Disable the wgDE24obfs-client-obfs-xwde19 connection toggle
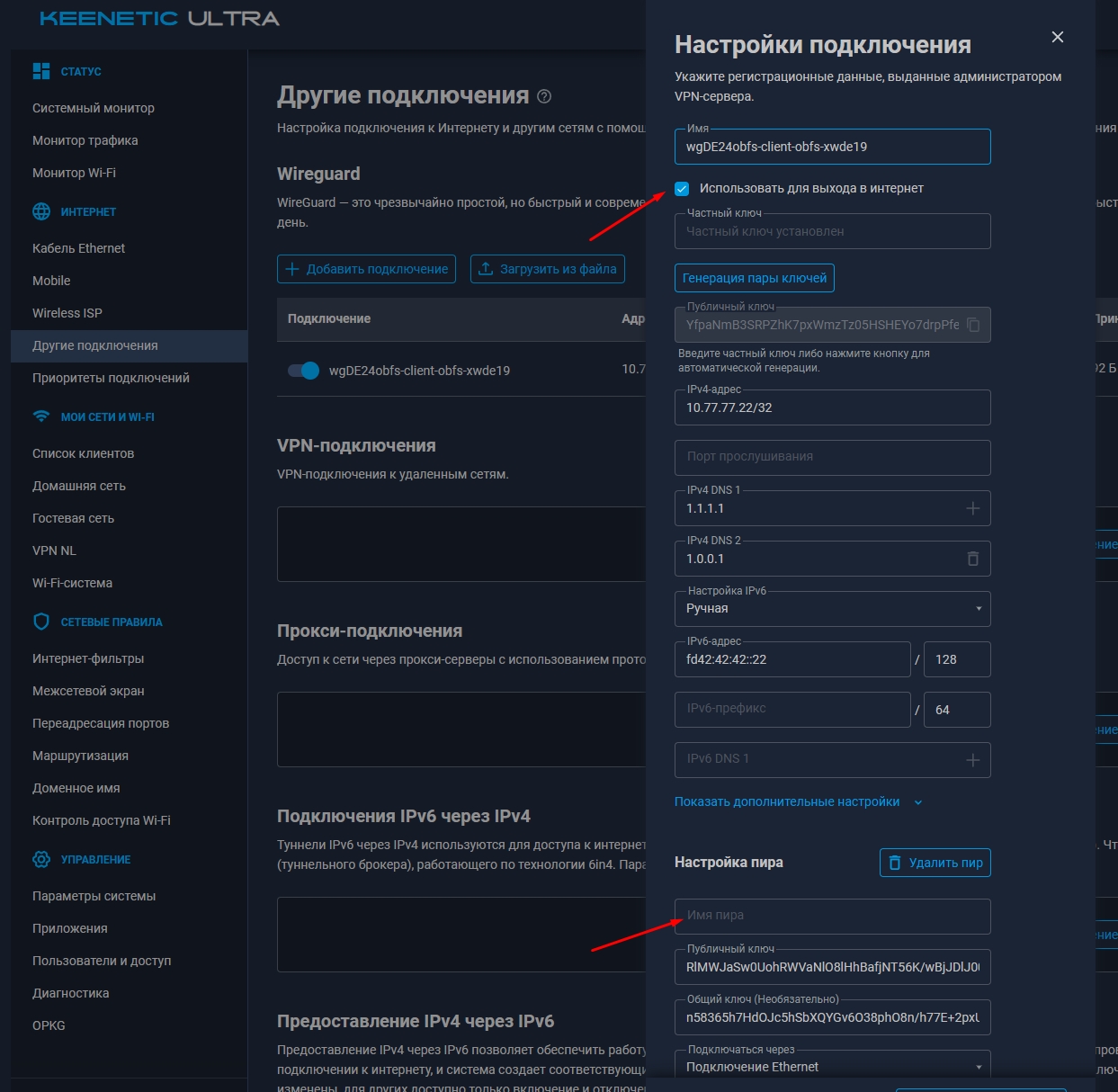1118x1092 pixels. (304, 370)
